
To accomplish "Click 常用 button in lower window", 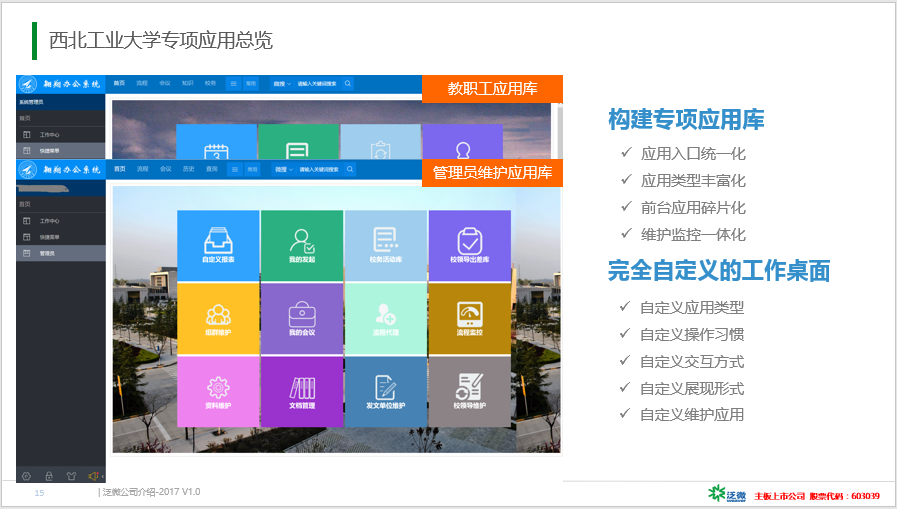I will 252,169.
